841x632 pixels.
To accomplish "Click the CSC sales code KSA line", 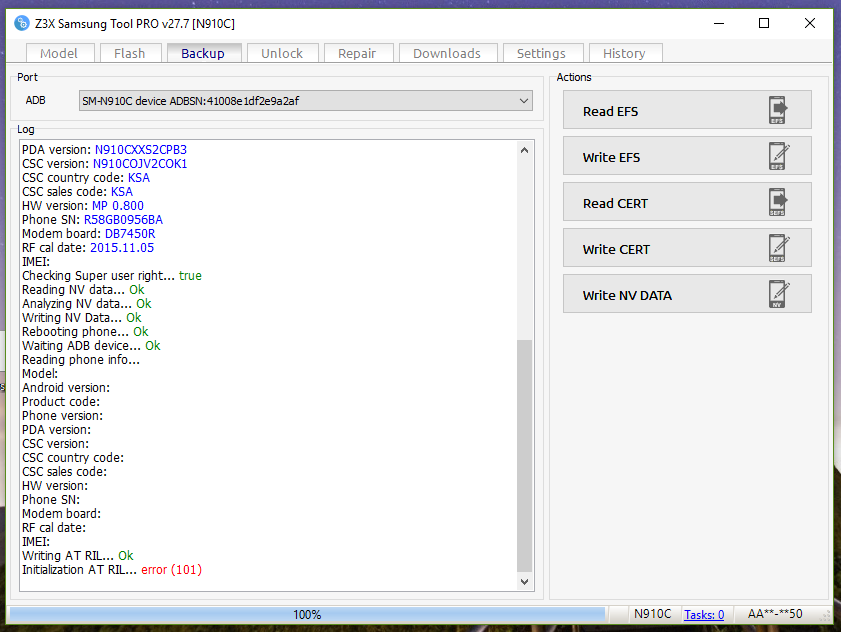I will coord(77,192).
